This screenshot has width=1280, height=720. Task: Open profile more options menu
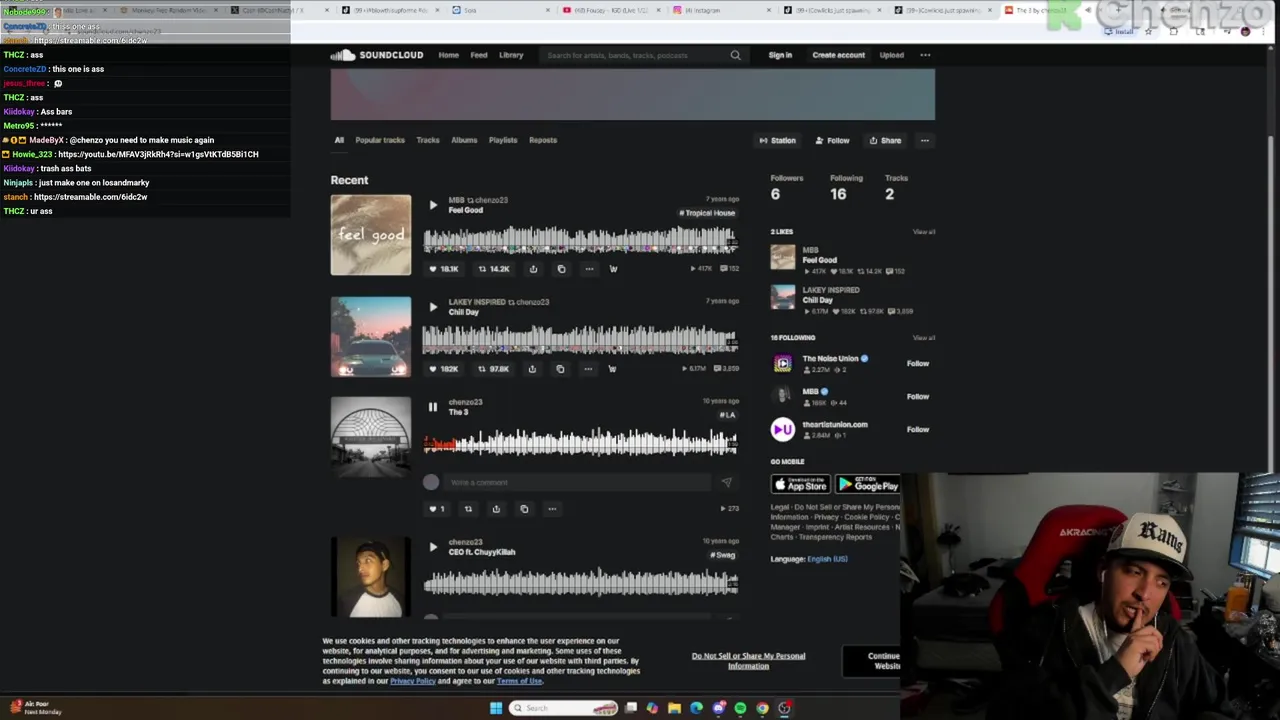(925, 141)
